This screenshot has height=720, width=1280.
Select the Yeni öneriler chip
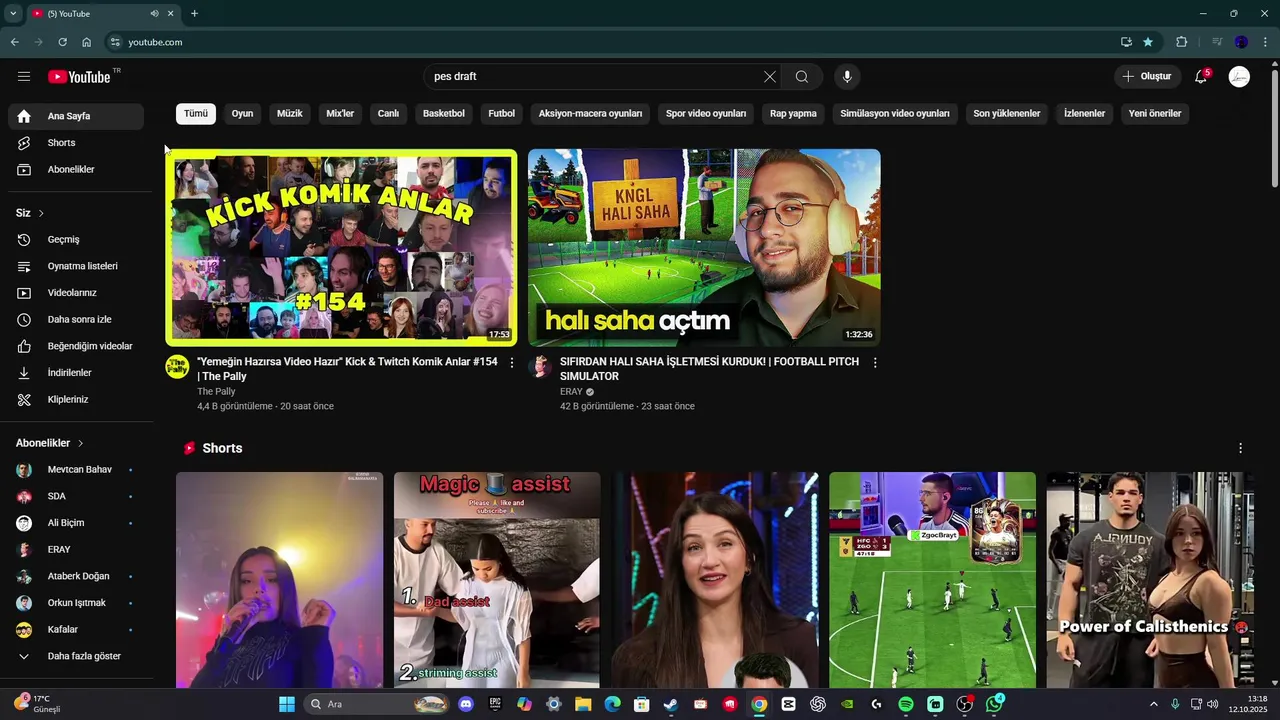[1155, 114]
